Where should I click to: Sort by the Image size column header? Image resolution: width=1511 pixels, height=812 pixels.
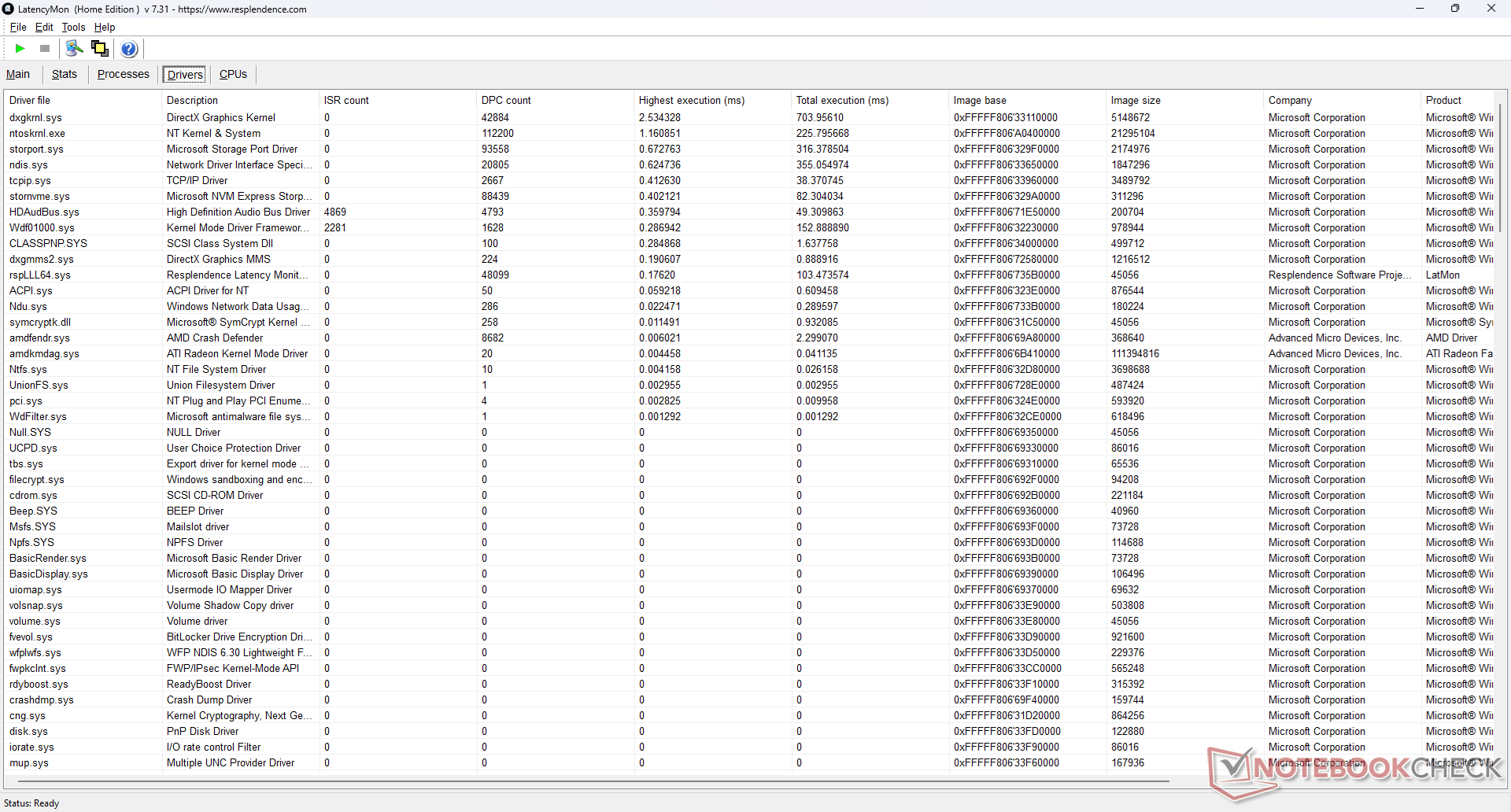[x=1184, y=100]
